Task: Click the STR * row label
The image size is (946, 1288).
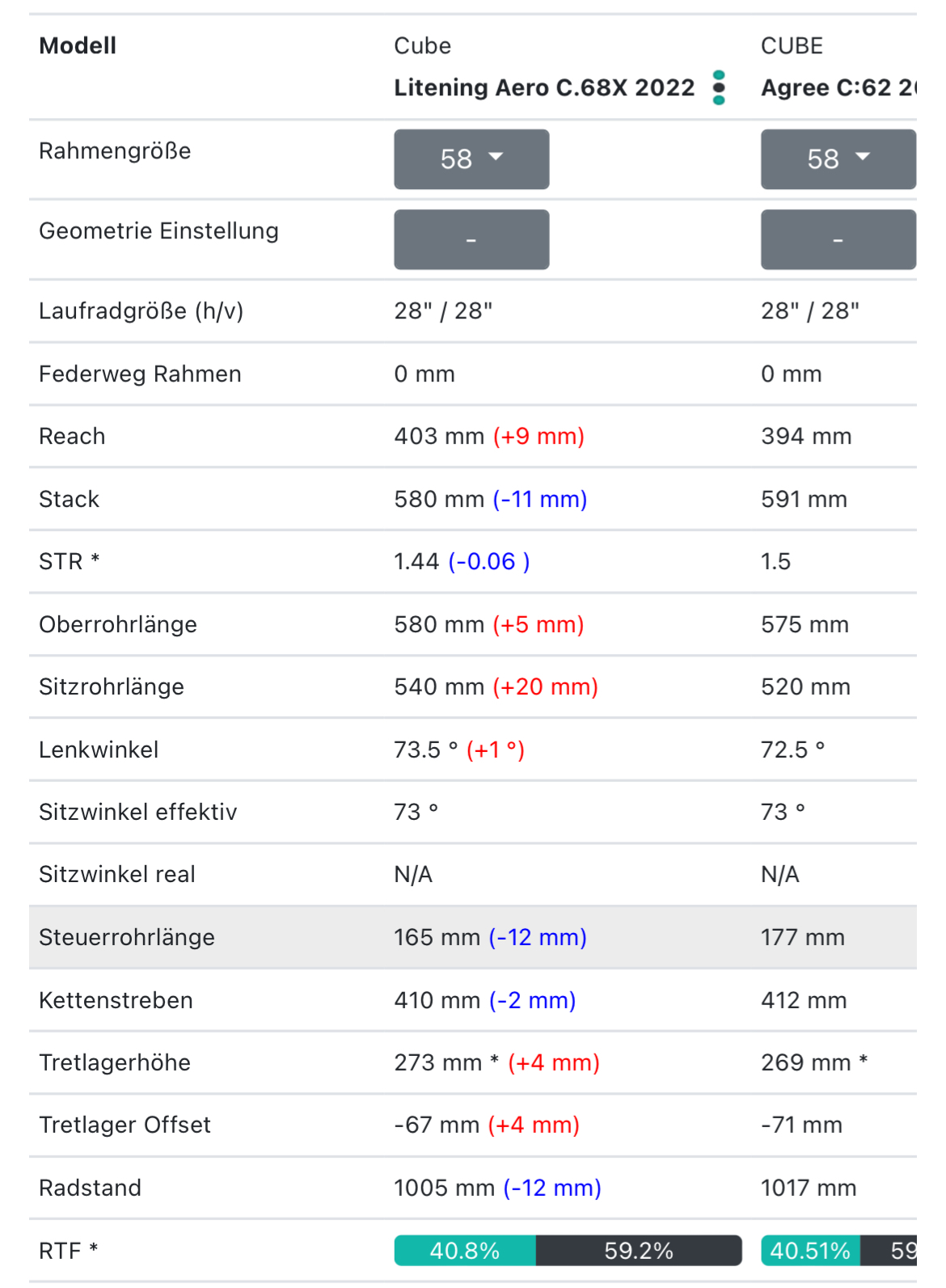Action: click(x=70, y=561)
